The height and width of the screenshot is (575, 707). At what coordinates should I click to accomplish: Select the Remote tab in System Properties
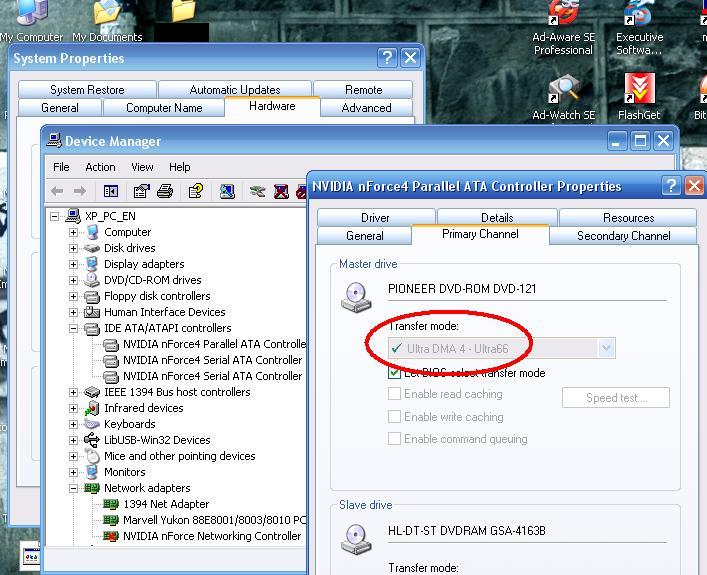point(363,89)
